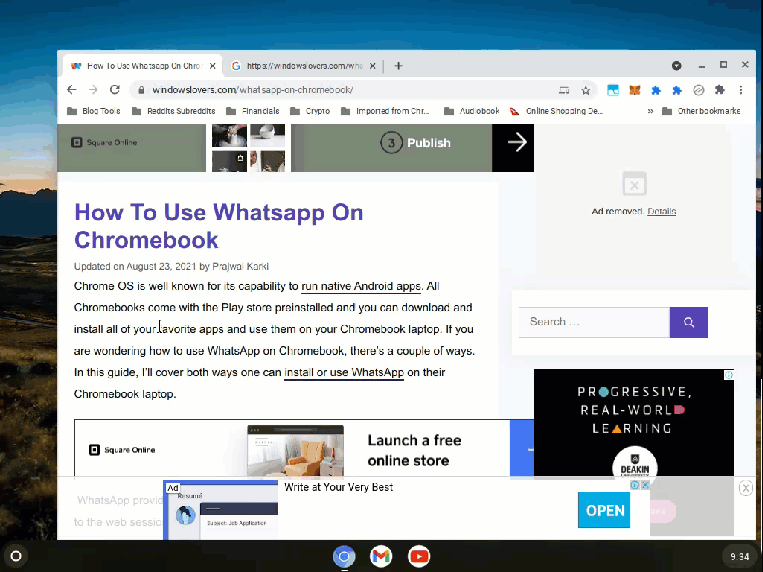Open the Reddits Subreddits bookmark folder
This screenshot has width=763, height=572.
coord(174,111)
